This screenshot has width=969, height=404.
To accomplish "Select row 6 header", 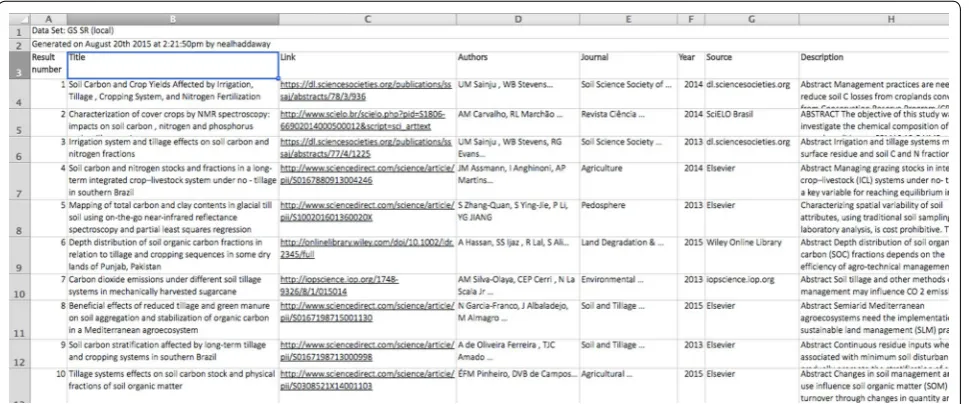I will pyautogui.click(x=19, y=149).
